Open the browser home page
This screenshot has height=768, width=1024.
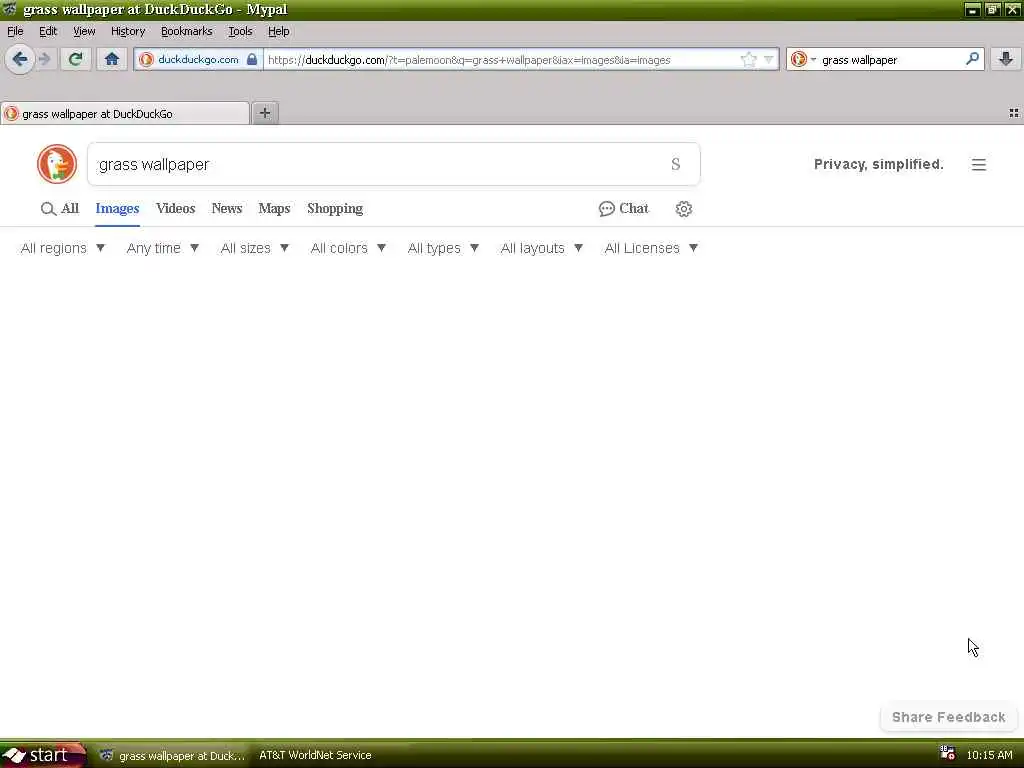click(x=112, y=59)
